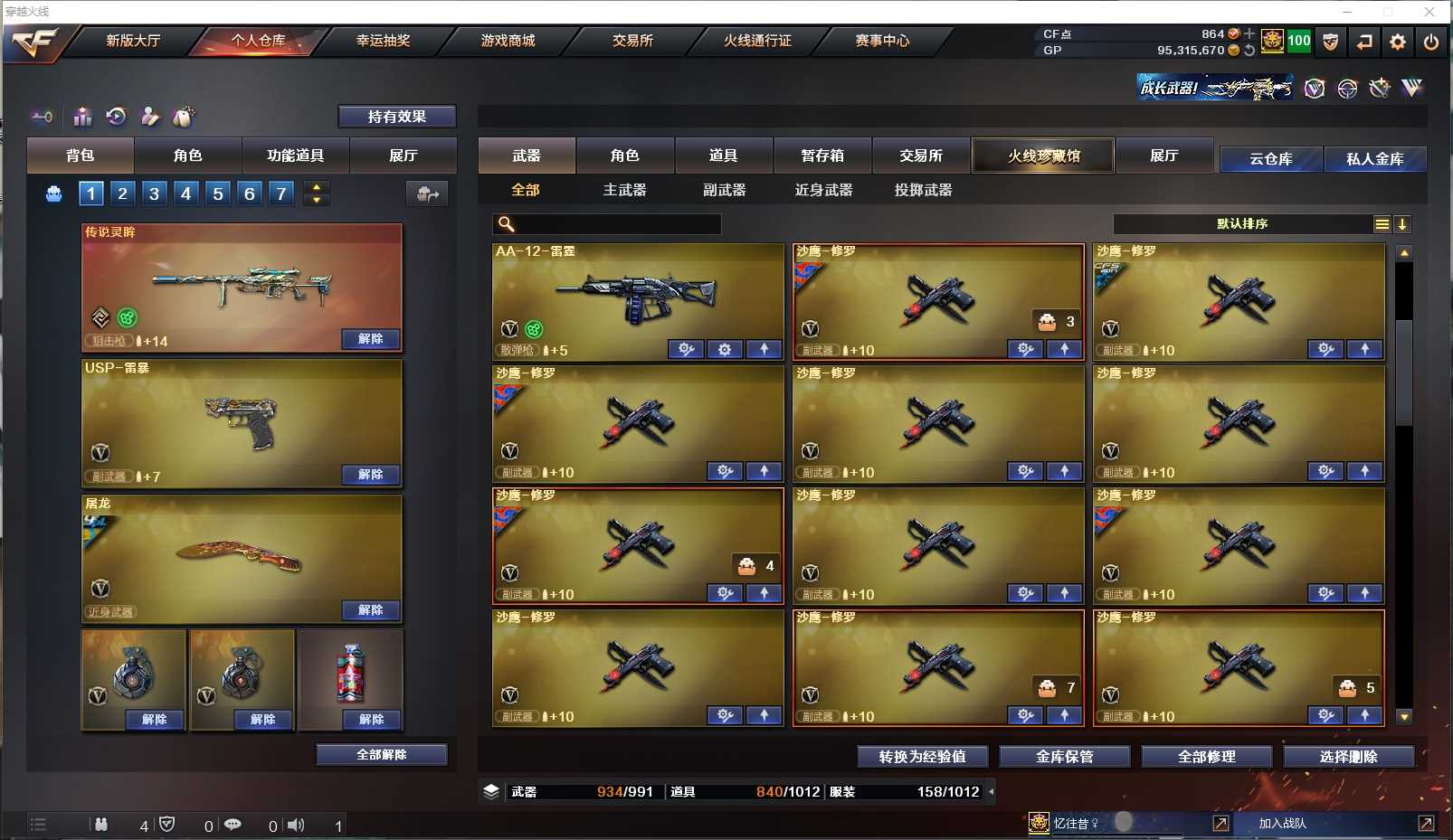Open settings gear in the top bar
This screenshot has height=840, width=1453.
pyautogui.click(x=1398, y=42)
